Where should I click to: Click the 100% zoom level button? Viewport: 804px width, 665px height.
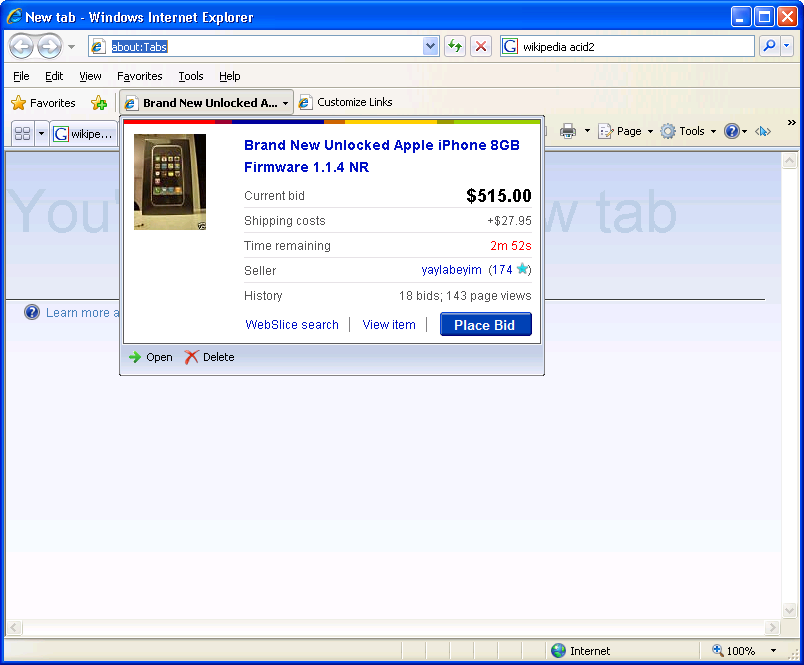(x=734, y=651)
